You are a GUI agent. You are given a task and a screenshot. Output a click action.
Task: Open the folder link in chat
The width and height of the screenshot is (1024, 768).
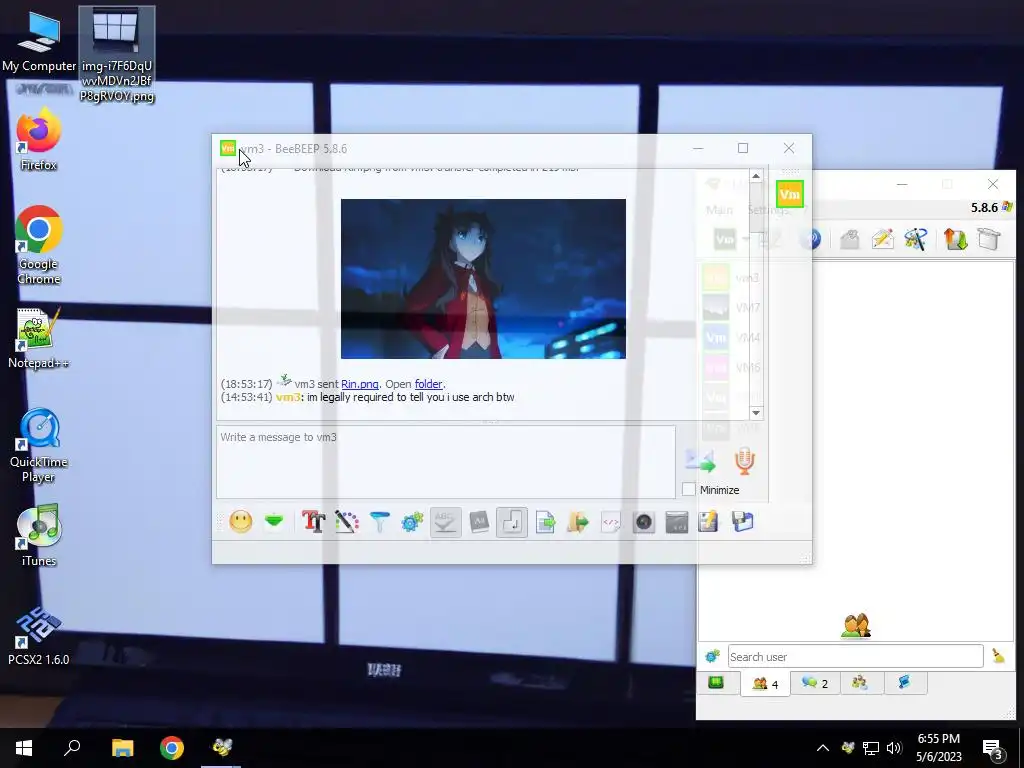(428, 384)
